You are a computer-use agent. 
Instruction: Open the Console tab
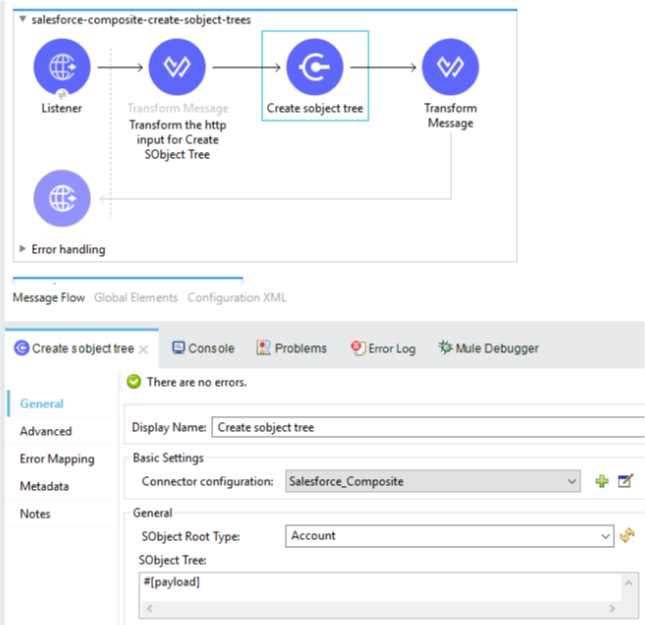click(203, 348)
